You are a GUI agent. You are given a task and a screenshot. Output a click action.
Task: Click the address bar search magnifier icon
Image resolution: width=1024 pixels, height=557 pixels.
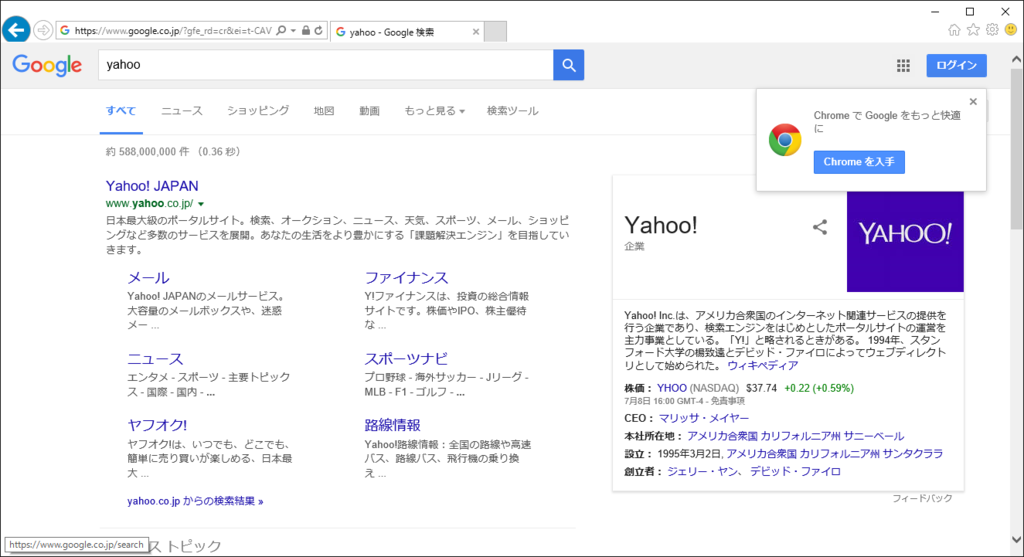281,31
